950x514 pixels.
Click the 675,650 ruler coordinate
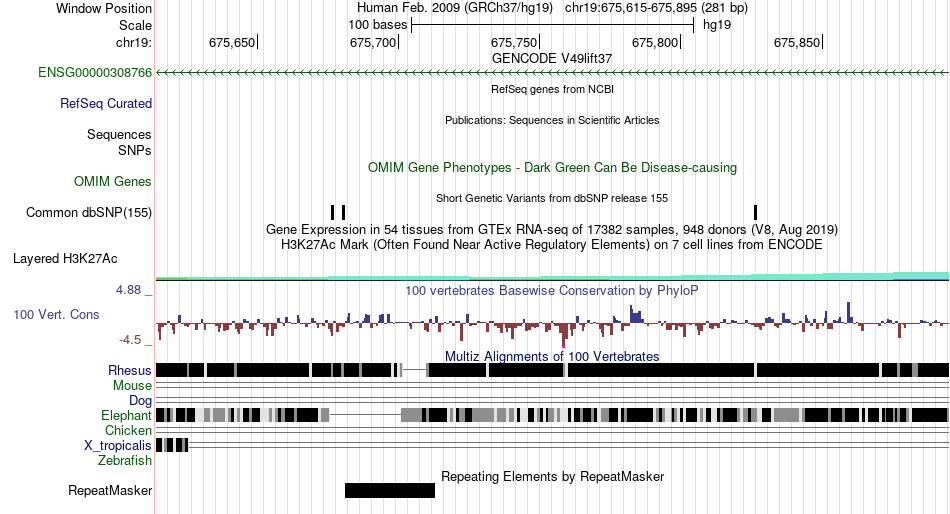pos(232,42)
